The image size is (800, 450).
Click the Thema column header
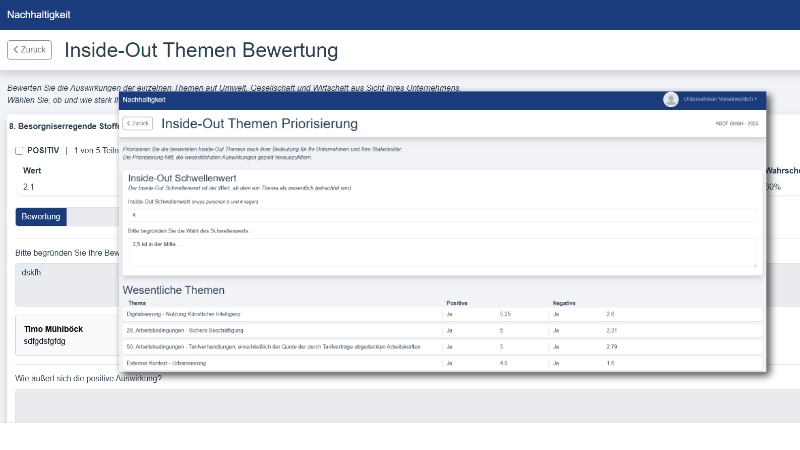137,302
